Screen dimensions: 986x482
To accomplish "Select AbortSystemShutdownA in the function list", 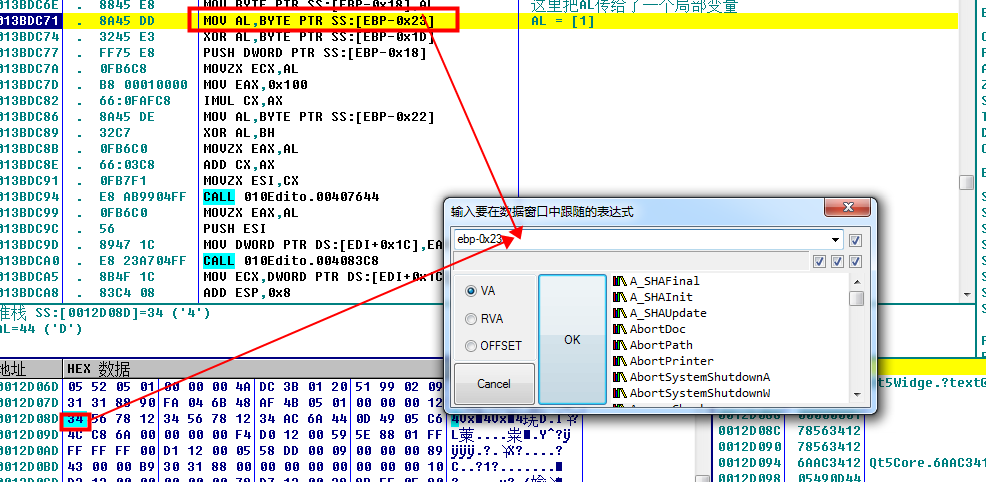I will (x=700, y=377).
